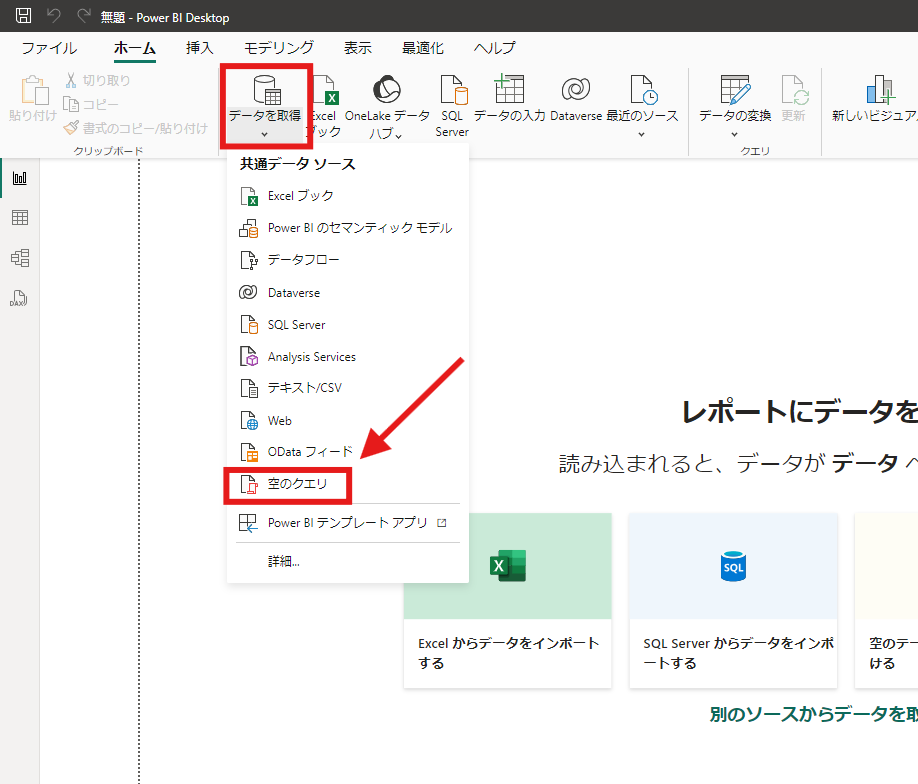Open Model view in left sidebar
918x784 pixels.
coord(20,258)
